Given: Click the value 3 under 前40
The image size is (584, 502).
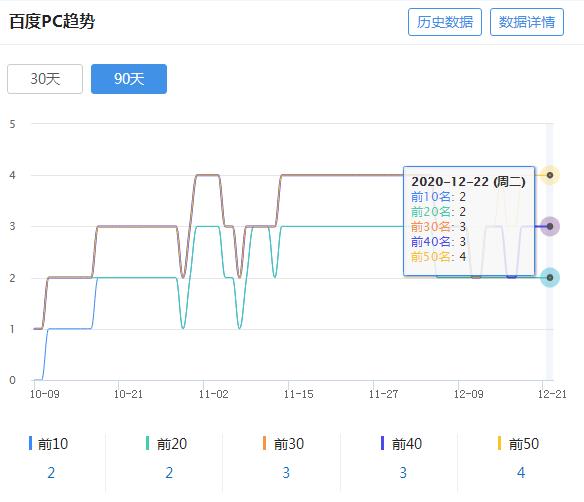Looking at the screenshot, I should click(x=403, y=473).
